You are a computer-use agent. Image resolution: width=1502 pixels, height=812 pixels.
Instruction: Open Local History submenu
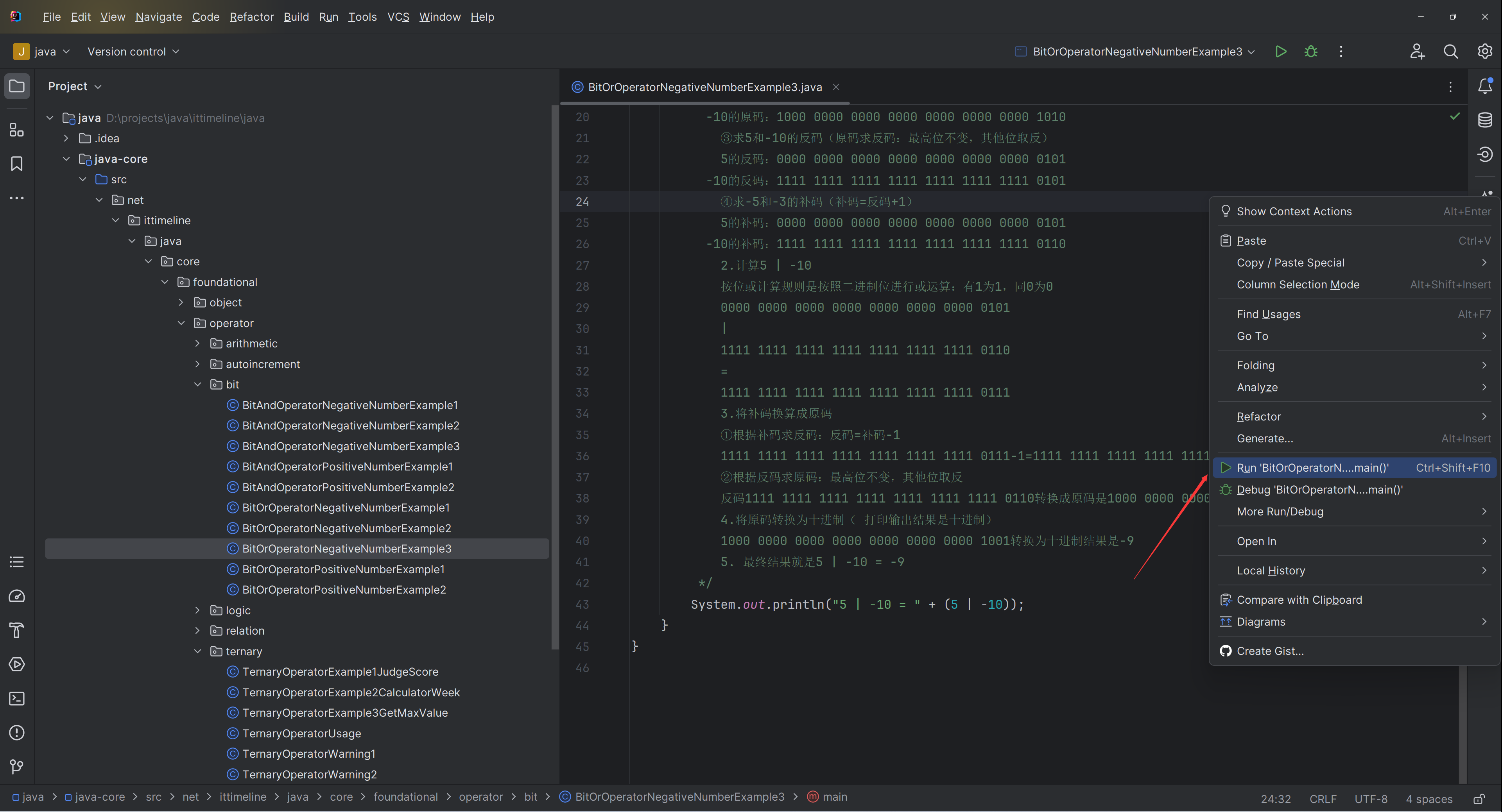point(1355,571)
